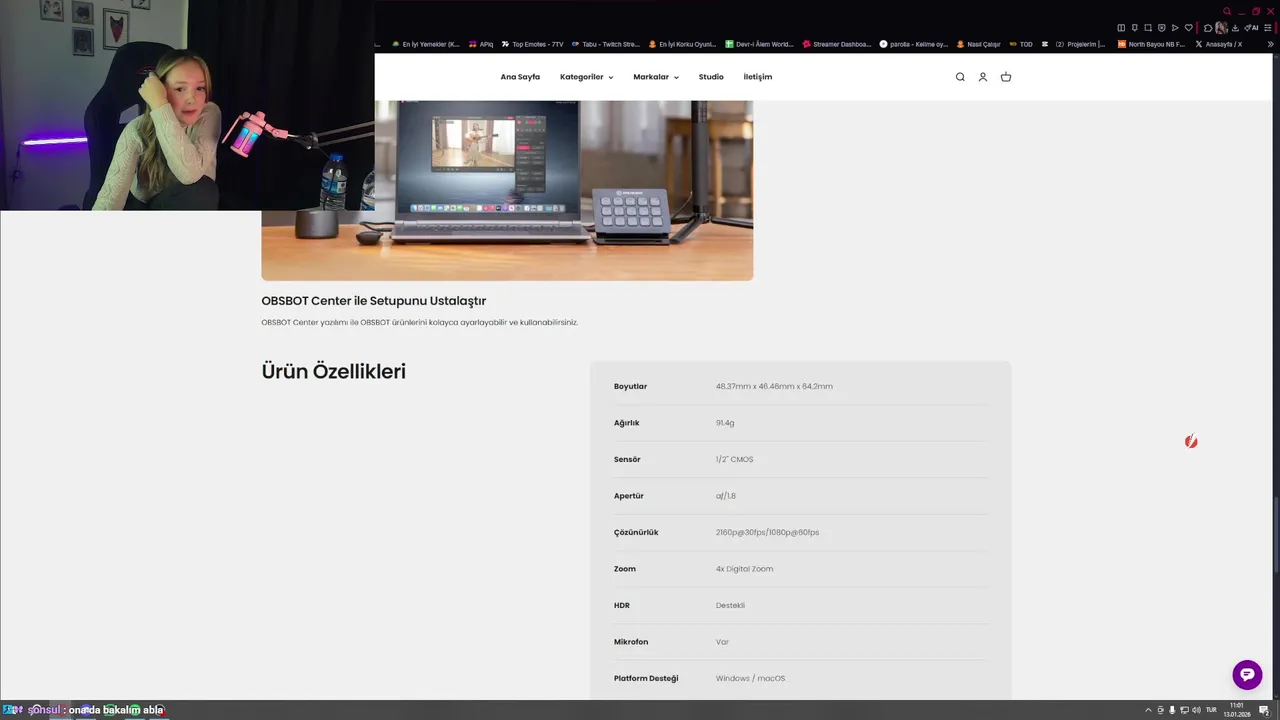Select the '4x Digital Zoom' value

(x=744, y=569)
